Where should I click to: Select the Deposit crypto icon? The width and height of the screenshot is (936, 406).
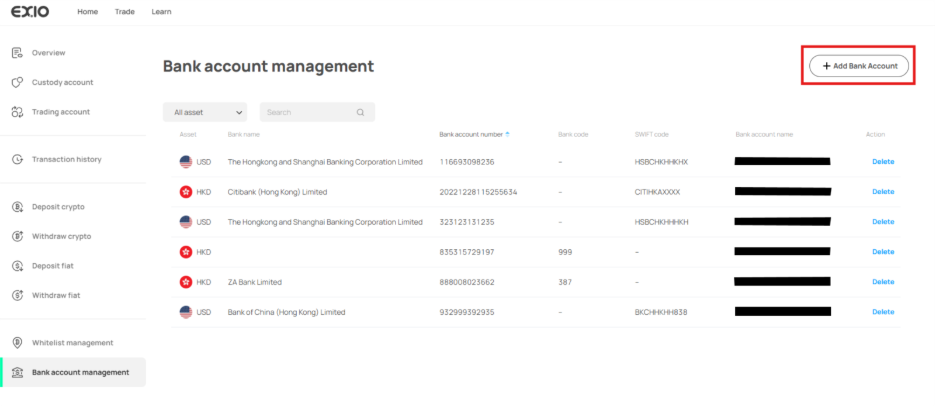point(17,207)
